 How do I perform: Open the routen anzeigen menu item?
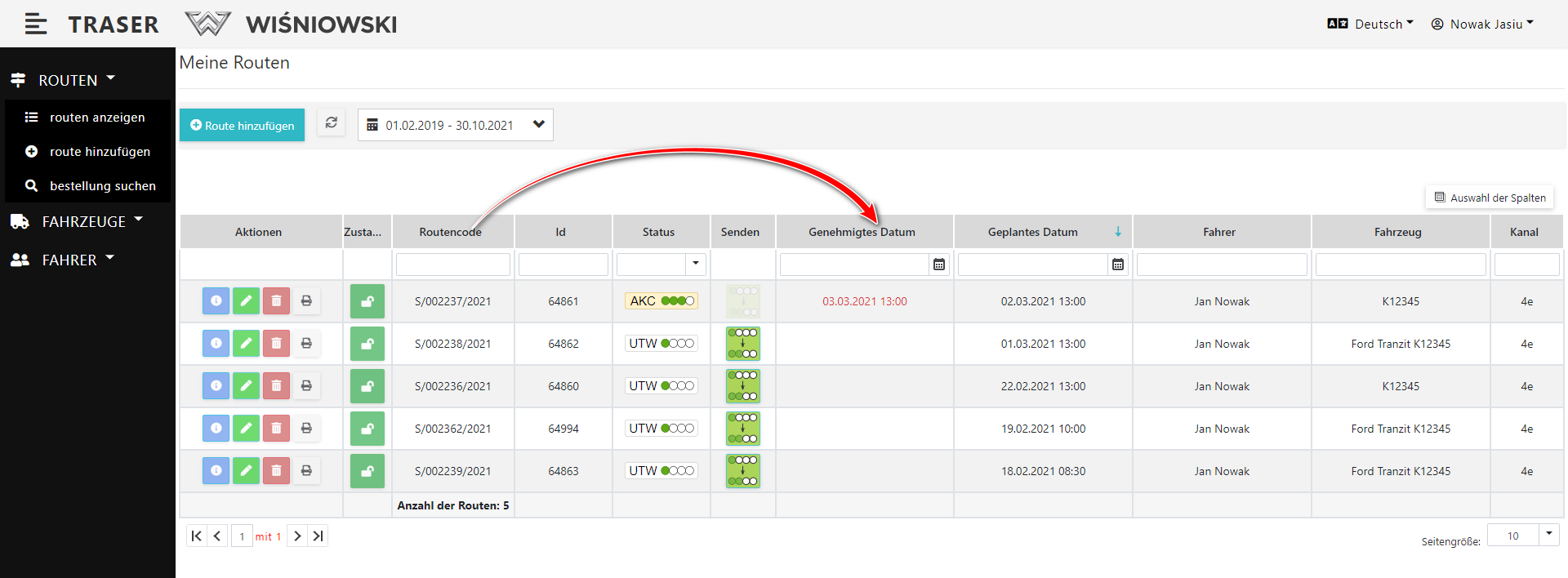[96, 118]
